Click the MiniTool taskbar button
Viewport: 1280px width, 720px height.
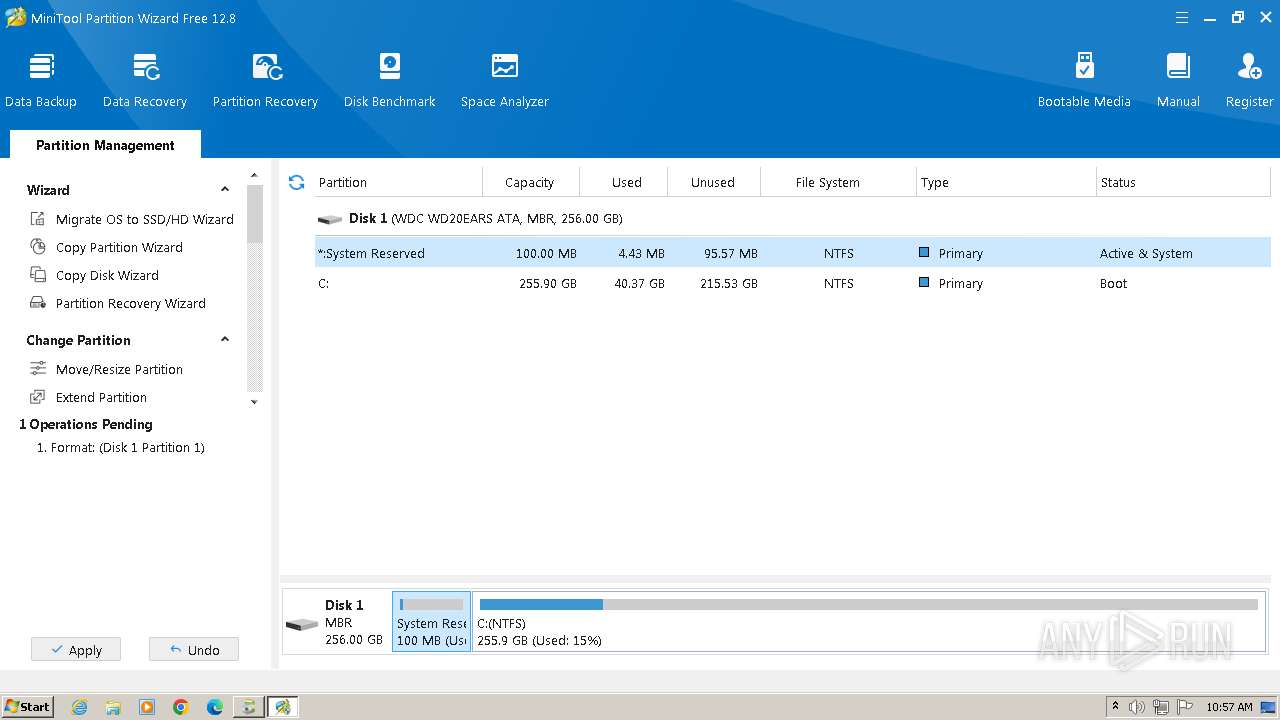click(x=283, y=707)
